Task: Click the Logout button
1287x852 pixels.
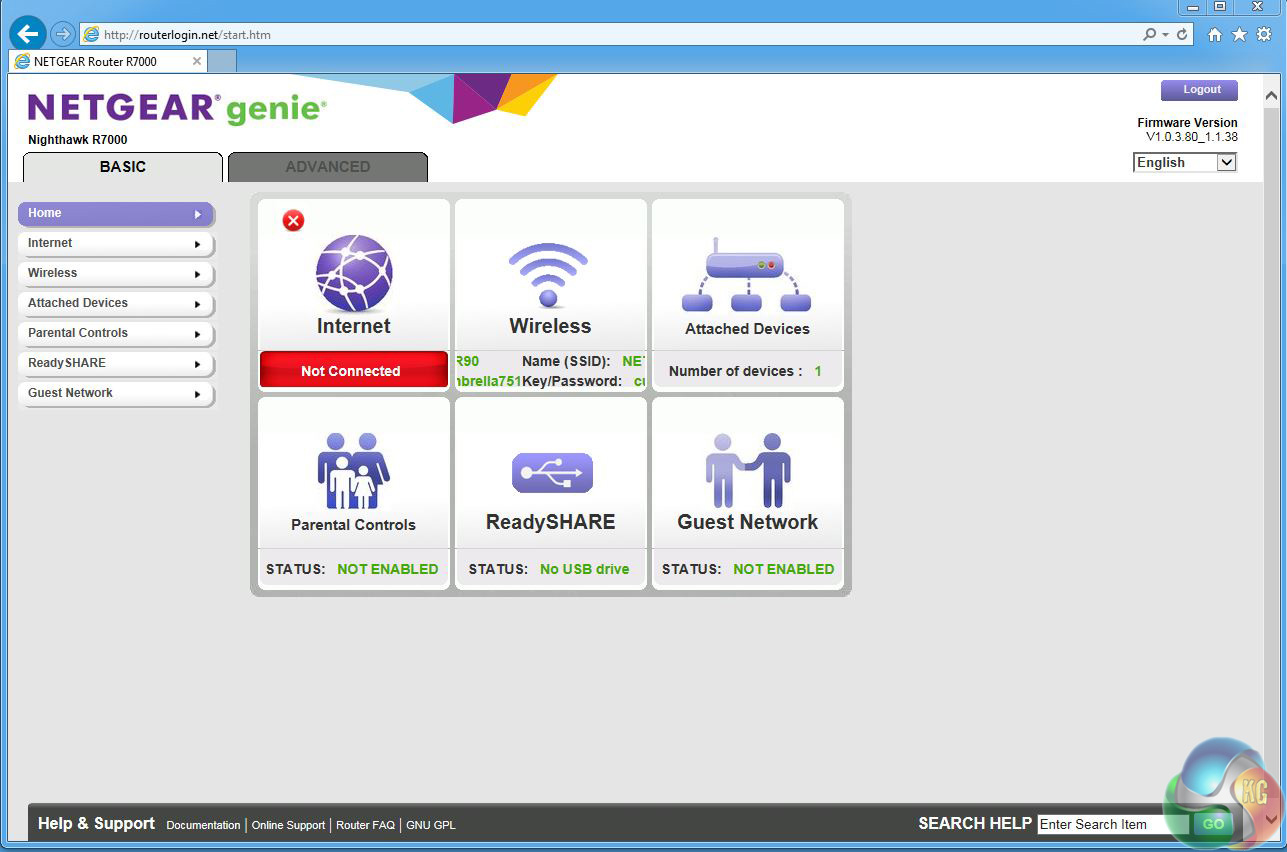Action: (1199, 90)
